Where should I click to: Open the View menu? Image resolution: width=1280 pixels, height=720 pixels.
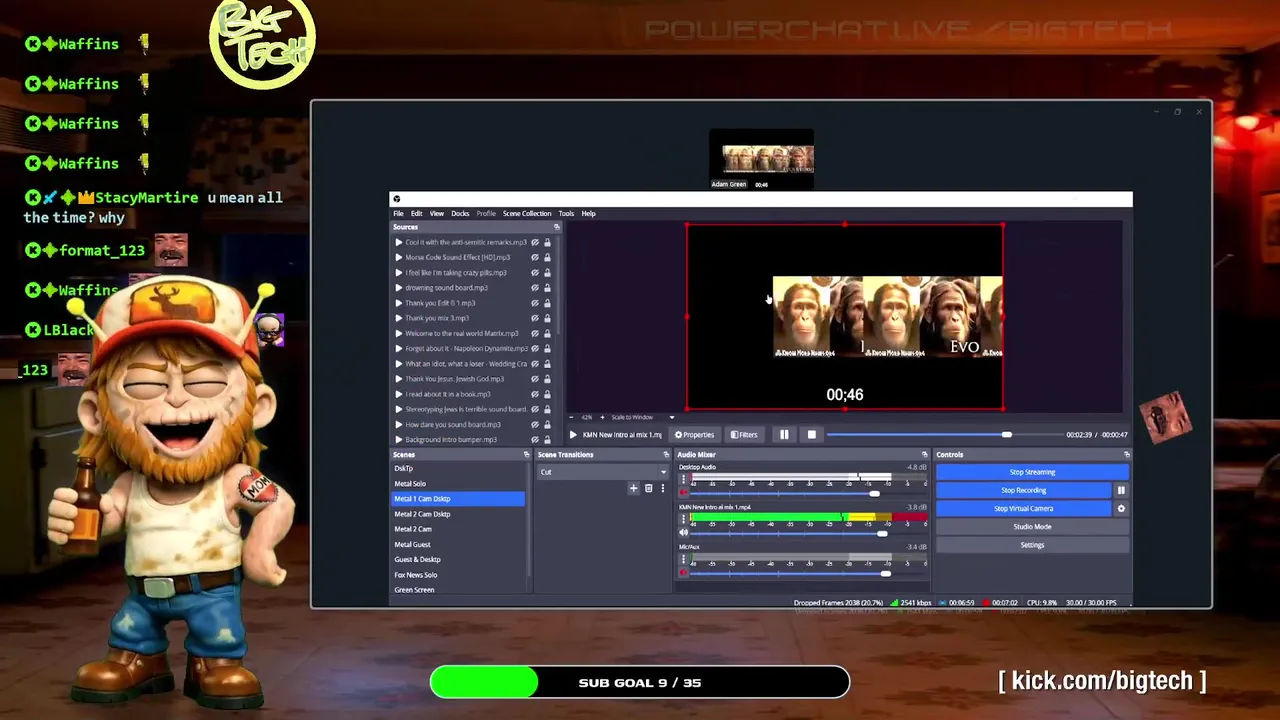[x=437, y=213]
